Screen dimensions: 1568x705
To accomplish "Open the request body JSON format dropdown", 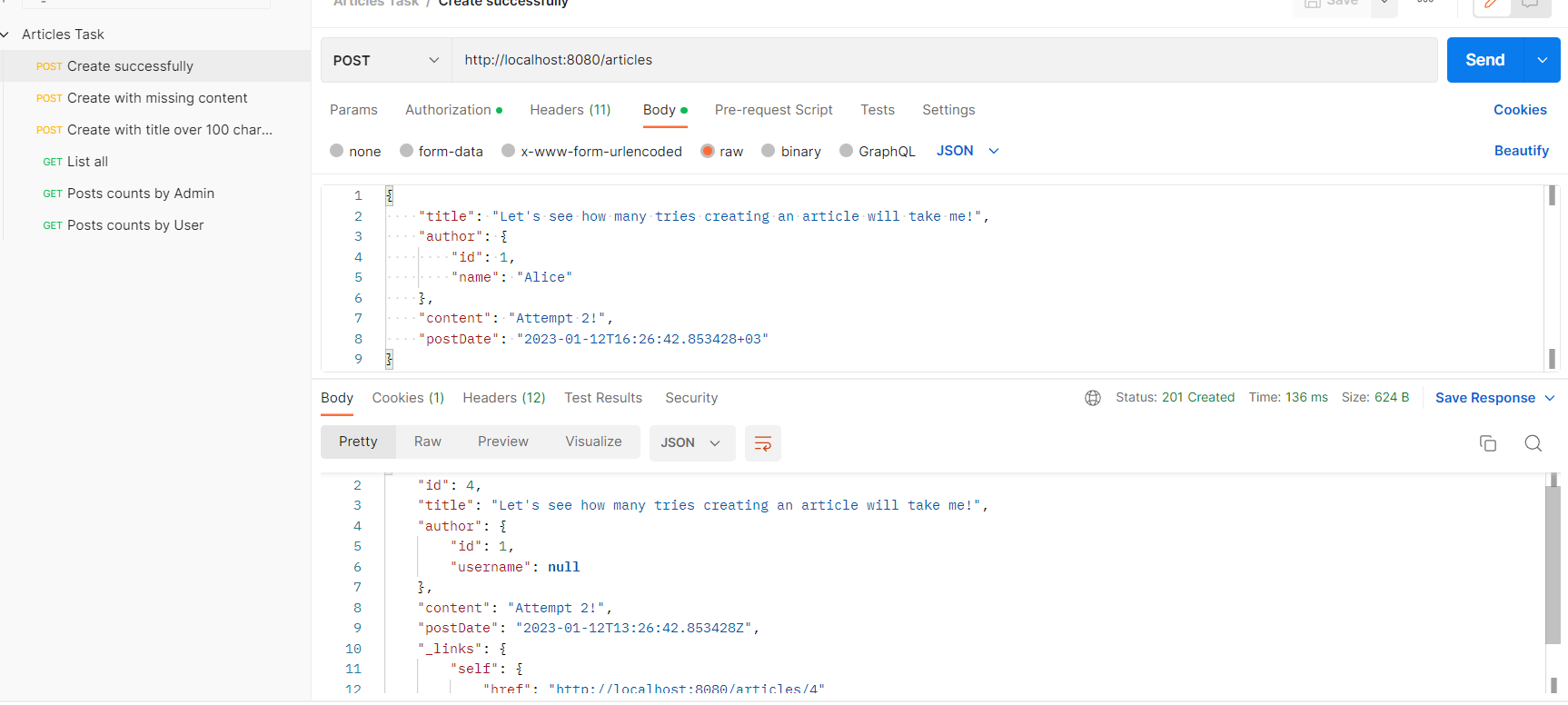I will click(968, 151).
